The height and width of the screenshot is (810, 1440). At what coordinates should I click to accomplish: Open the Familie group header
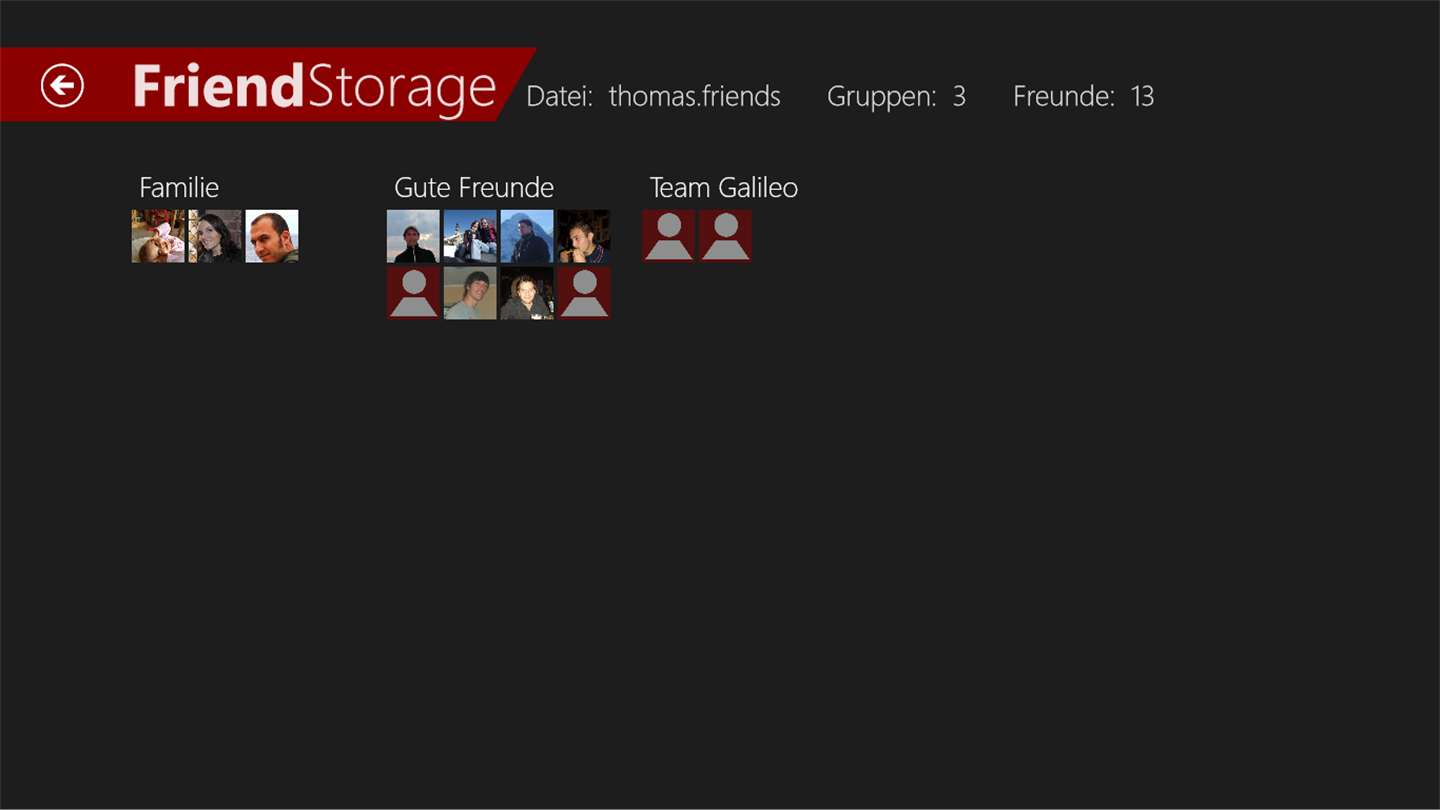[x=179, y=188]
